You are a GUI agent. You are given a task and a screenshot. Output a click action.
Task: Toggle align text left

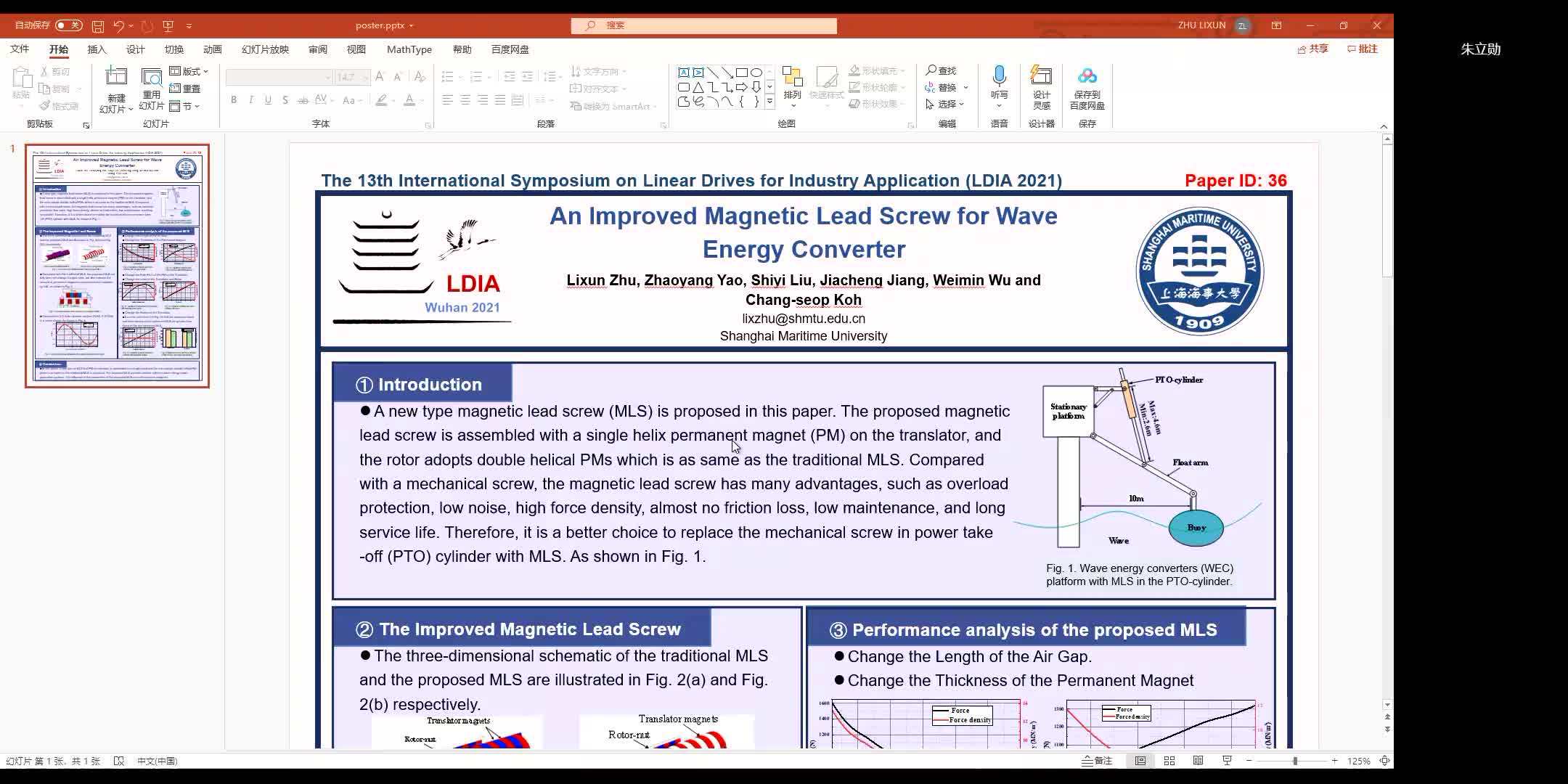[447, 100]
